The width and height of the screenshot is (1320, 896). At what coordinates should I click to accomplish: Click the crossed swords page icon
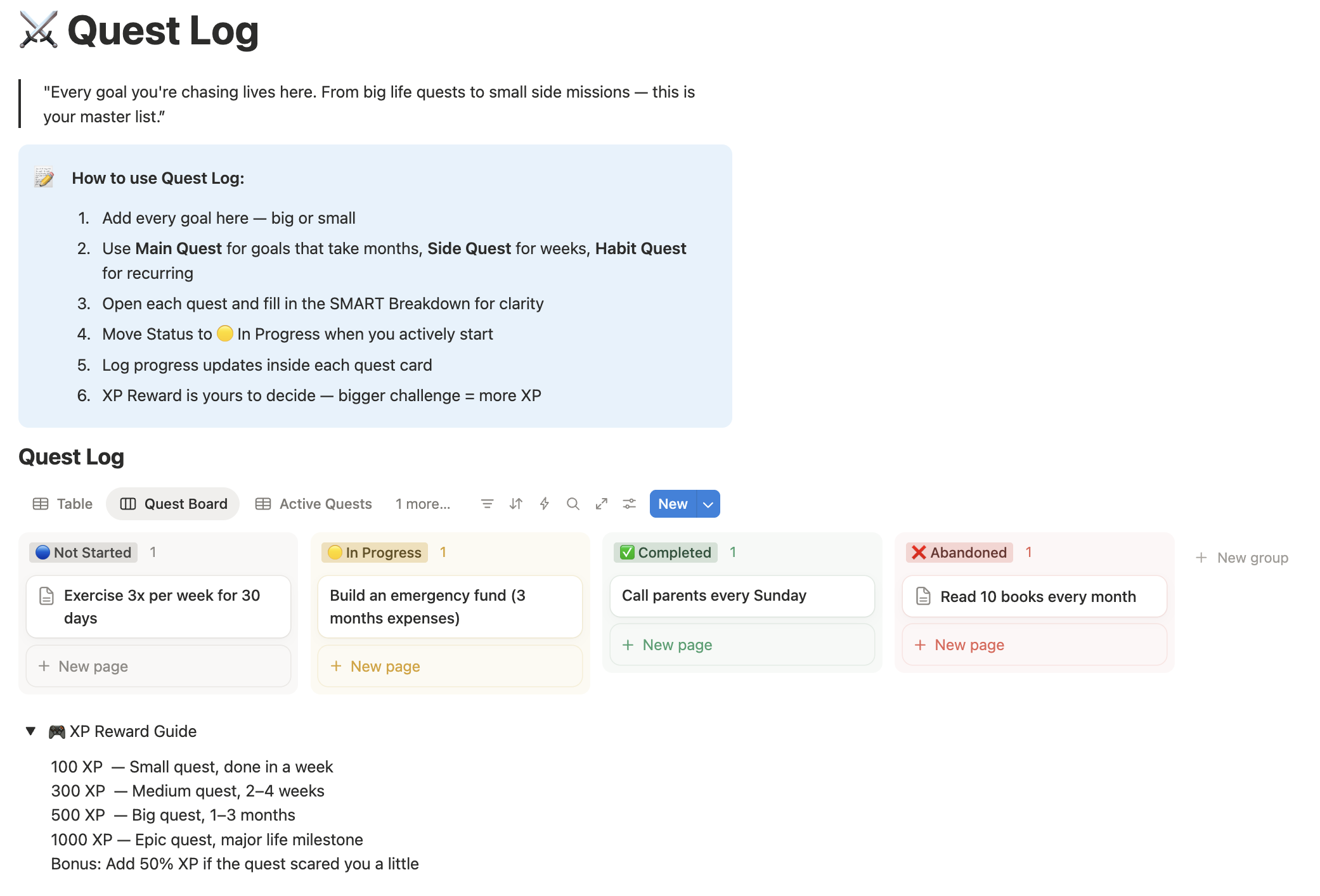pos(39,30)
